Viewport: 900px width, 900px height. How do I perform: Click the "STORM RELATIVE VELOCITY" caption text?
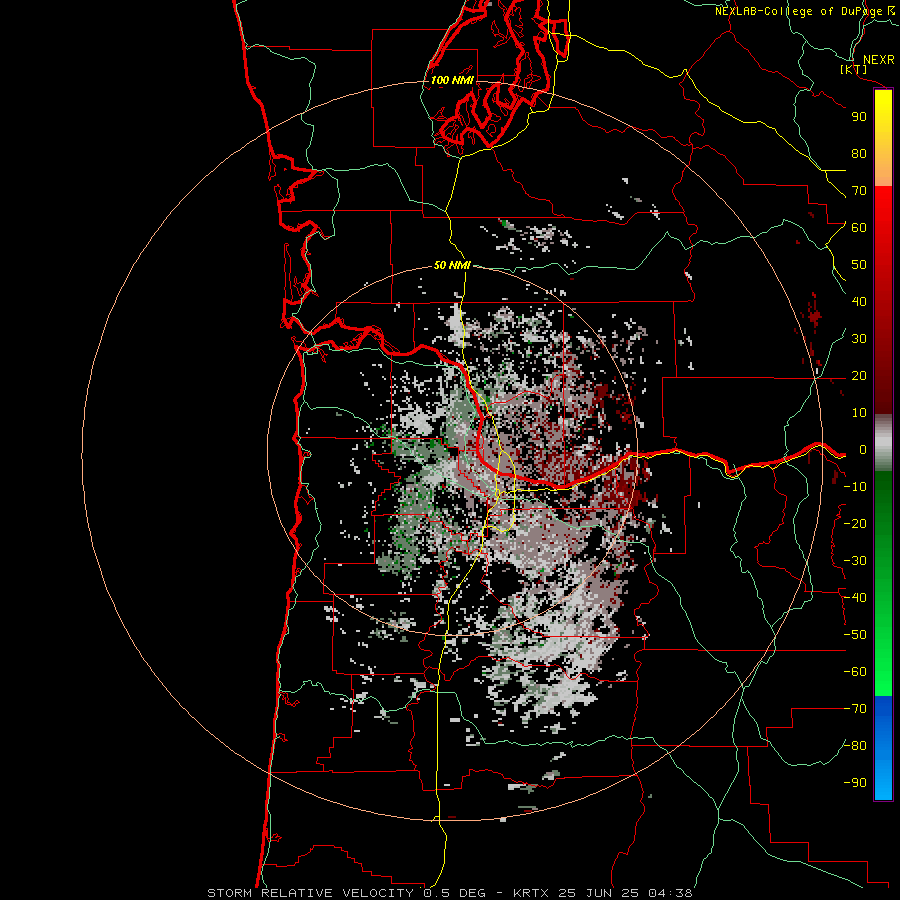click(x=310, y=893)
